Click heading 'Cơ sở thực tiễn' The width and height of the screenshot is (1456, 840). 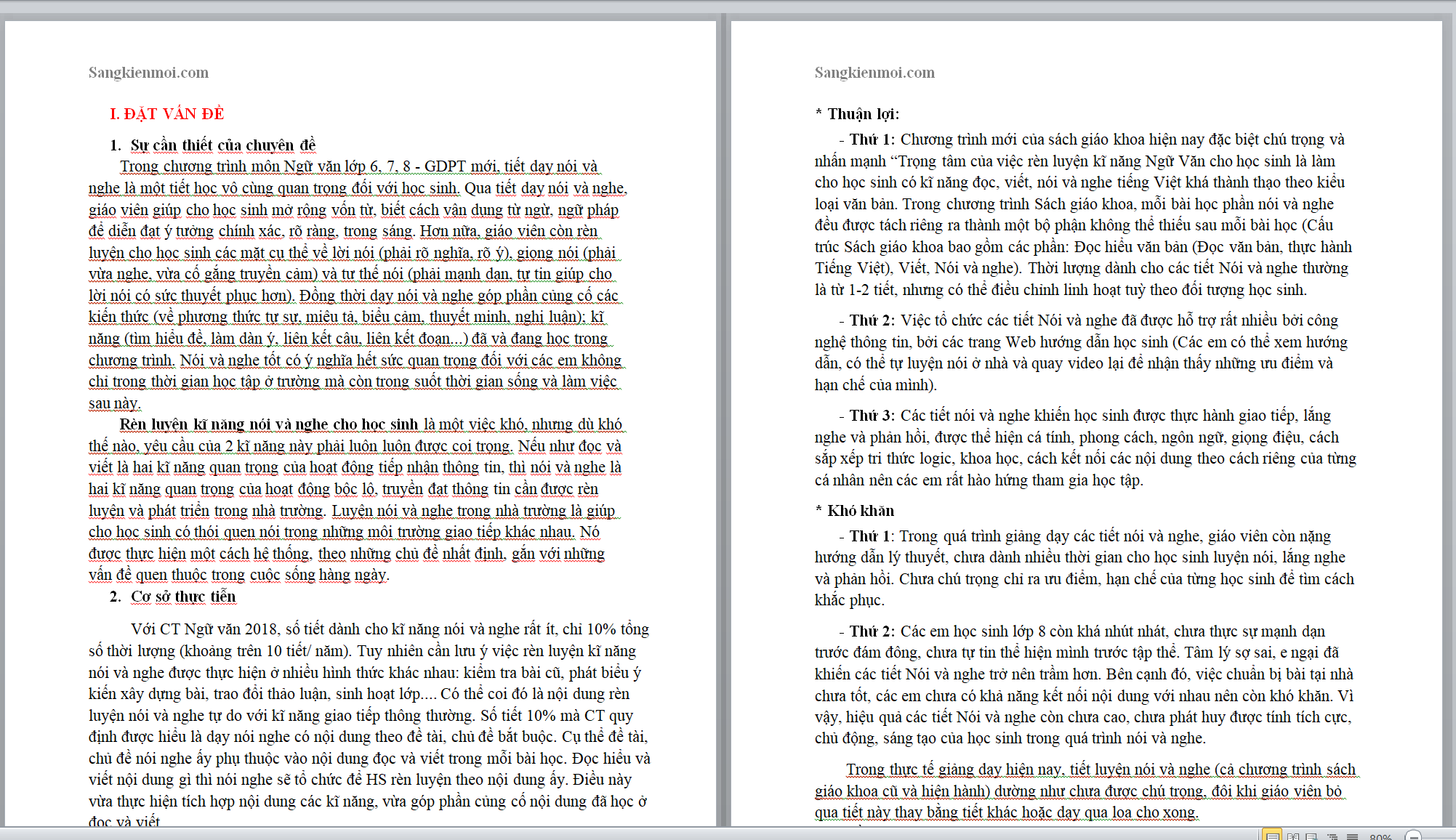(183, 597)
